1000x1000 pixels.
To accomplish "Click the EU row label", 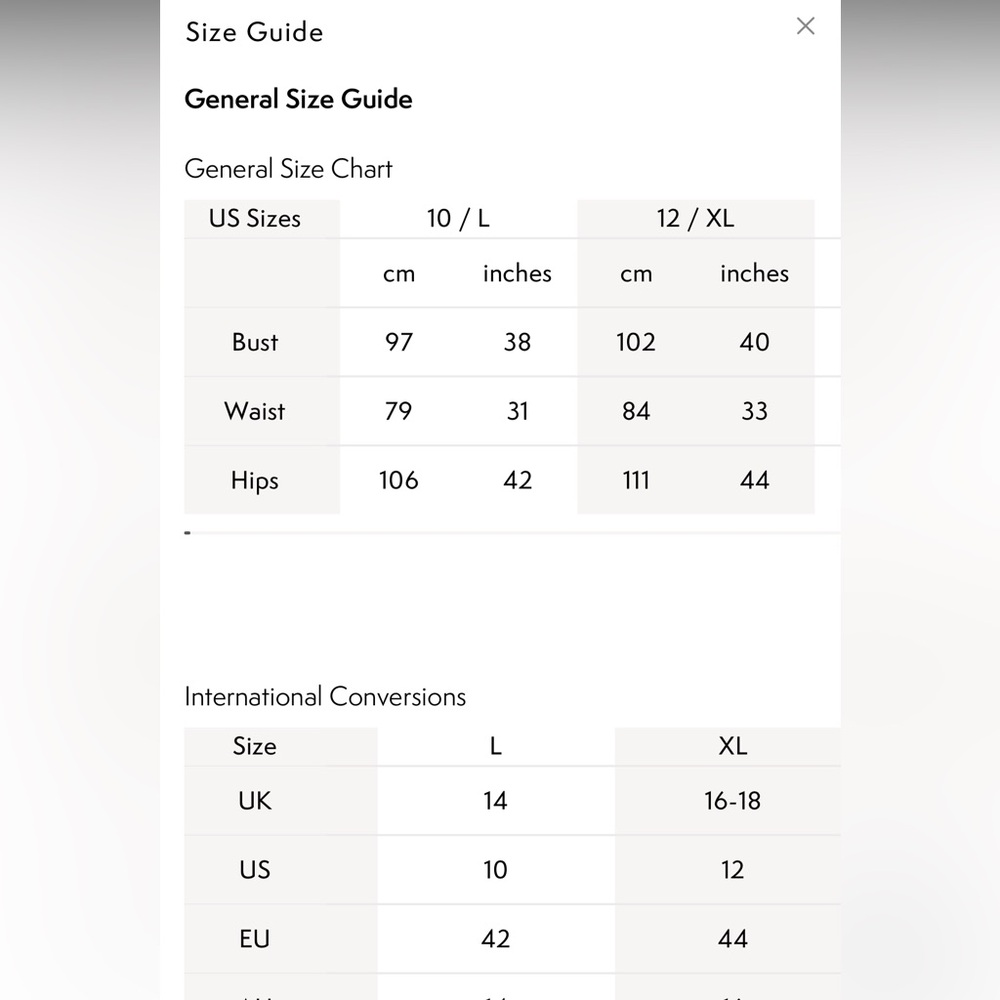I will click(x=255, y=939).
